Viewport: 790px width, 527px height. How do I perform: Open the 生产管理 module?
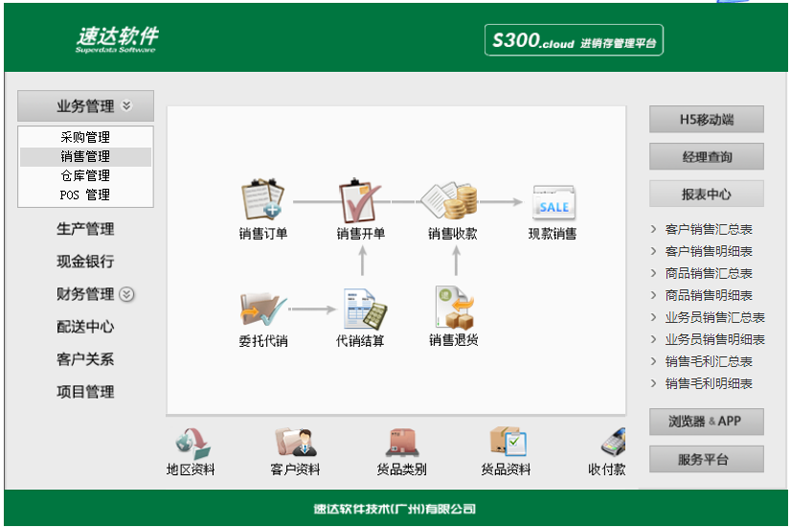point(85,229)
